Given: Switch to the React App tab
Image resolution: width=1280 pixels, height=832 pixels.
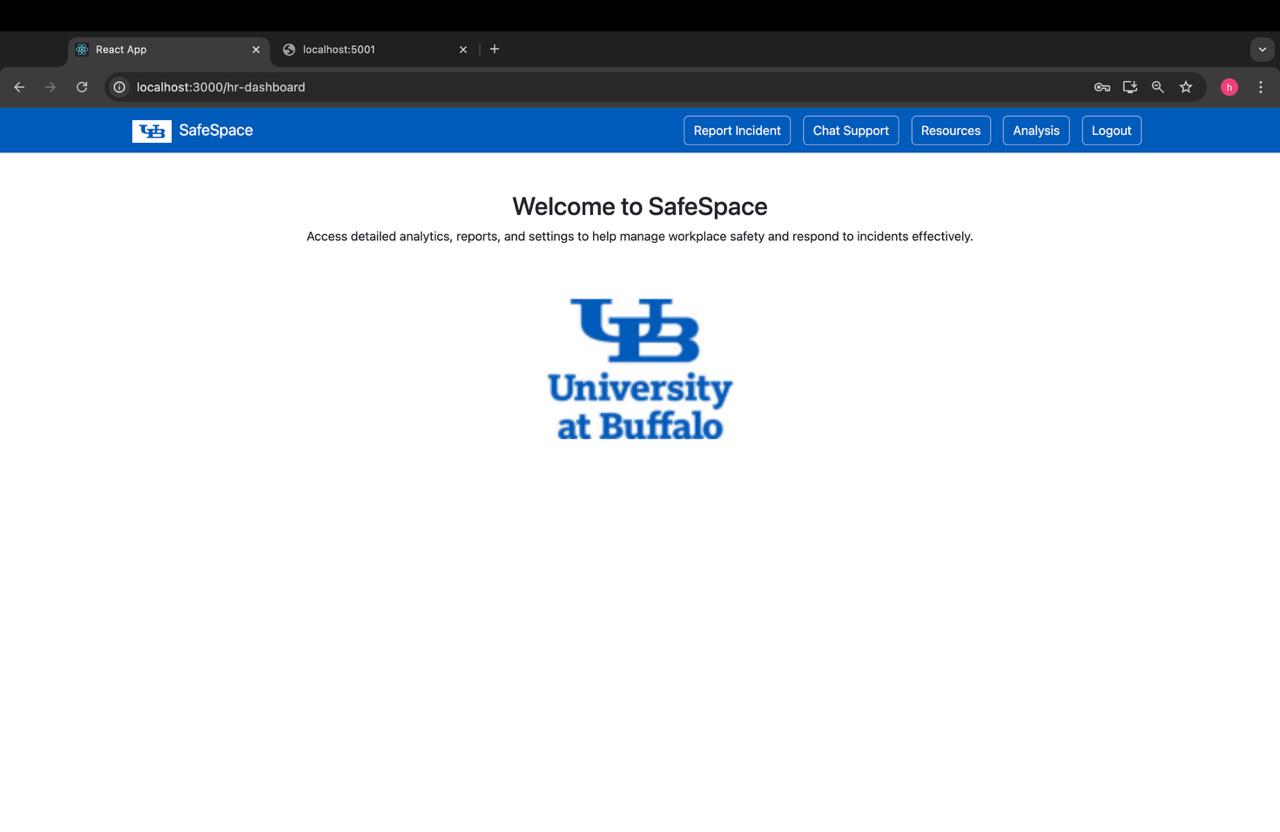Looking at the screenshot, I should 168,49.
